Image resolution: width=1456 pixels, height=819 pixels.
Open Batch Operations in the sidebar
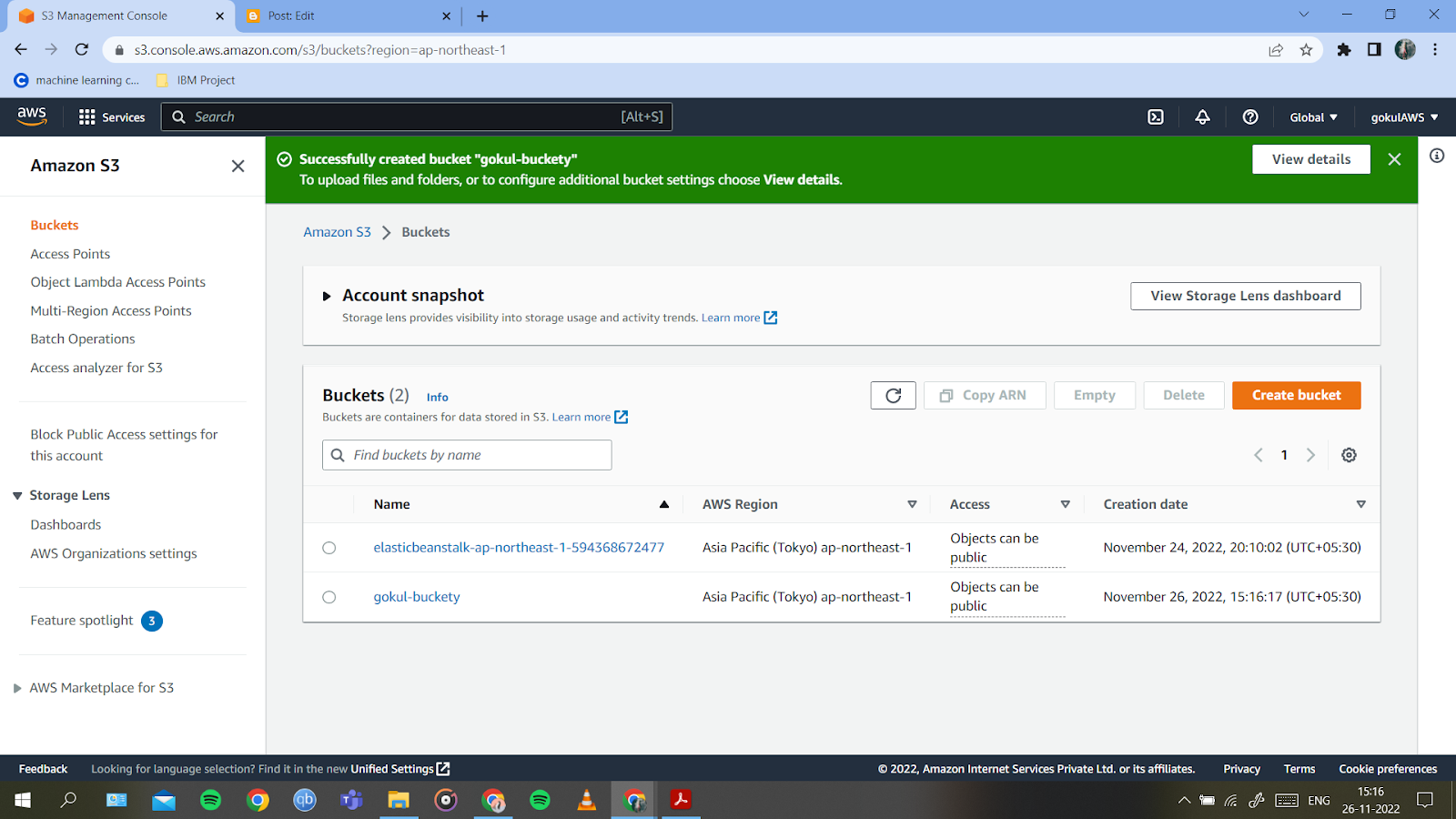83,339
